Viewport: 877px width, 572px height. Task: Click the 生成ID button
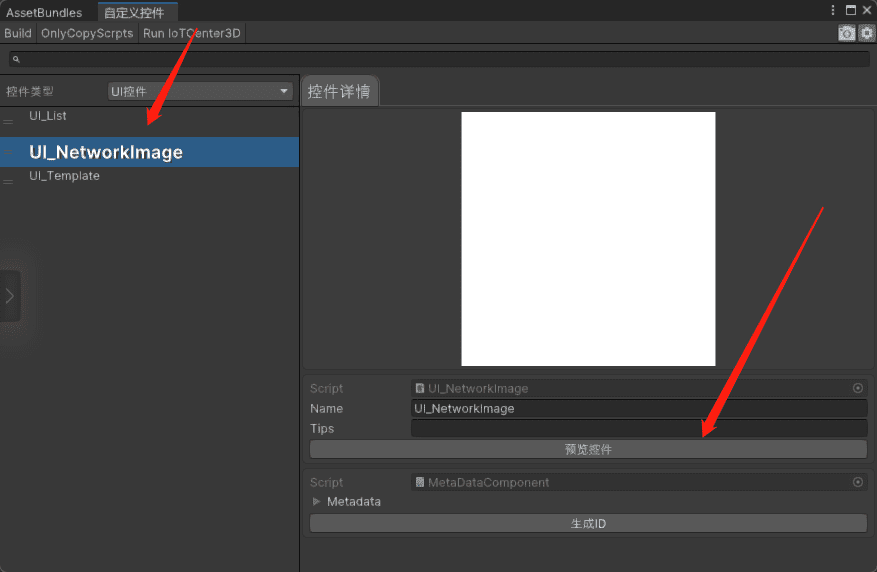pyautogui.click(x=588, y=524)
